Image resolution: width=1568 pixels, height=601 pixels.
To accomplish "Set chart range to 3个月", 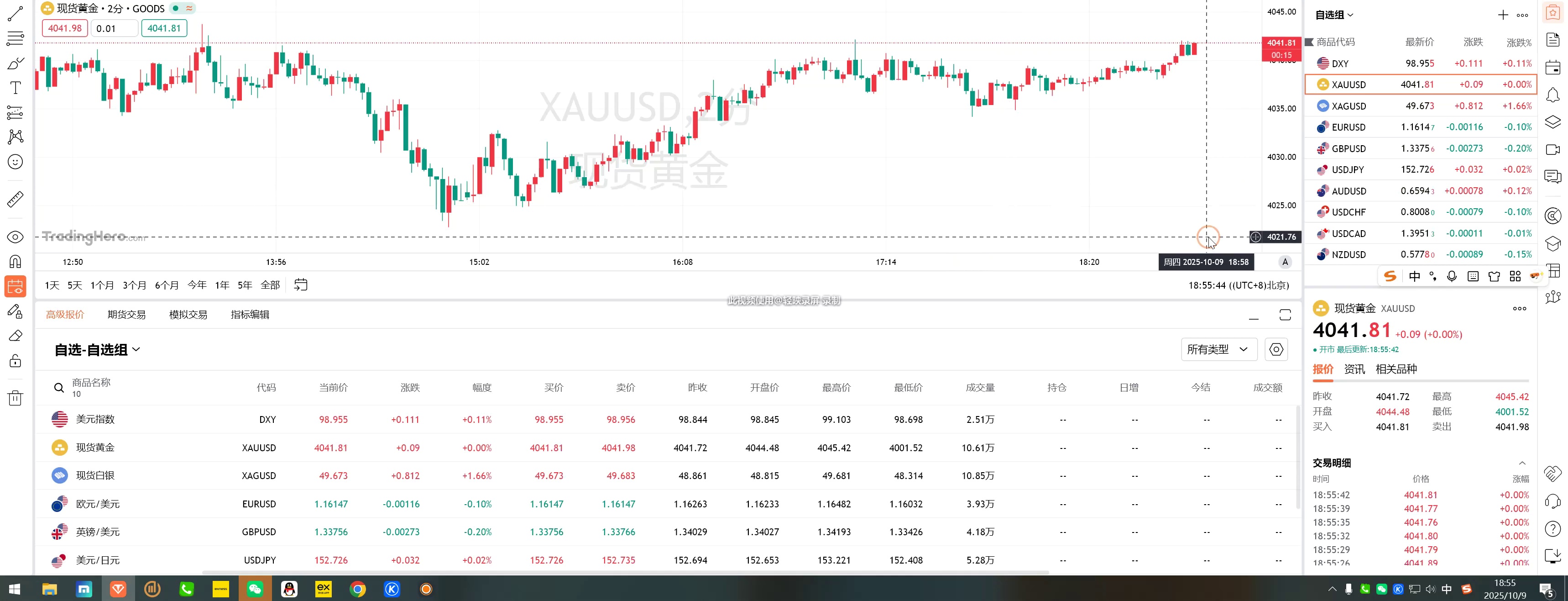I will click(x=135, y=285).
